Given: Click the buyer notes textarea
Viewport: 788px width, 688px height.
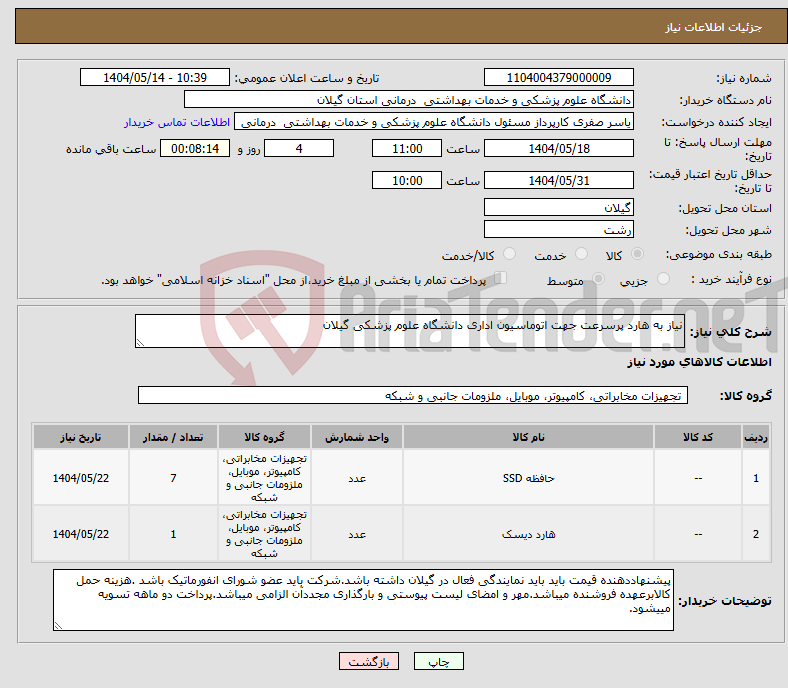Looking at the screenshot, I should tap(363, 600).
